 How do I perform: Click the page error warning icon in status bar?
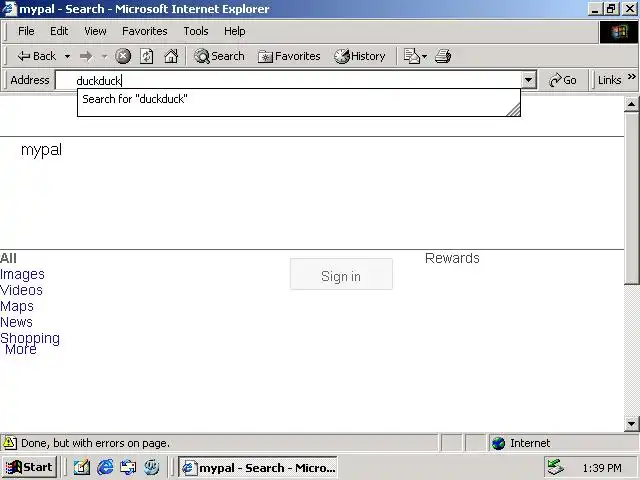10,443
